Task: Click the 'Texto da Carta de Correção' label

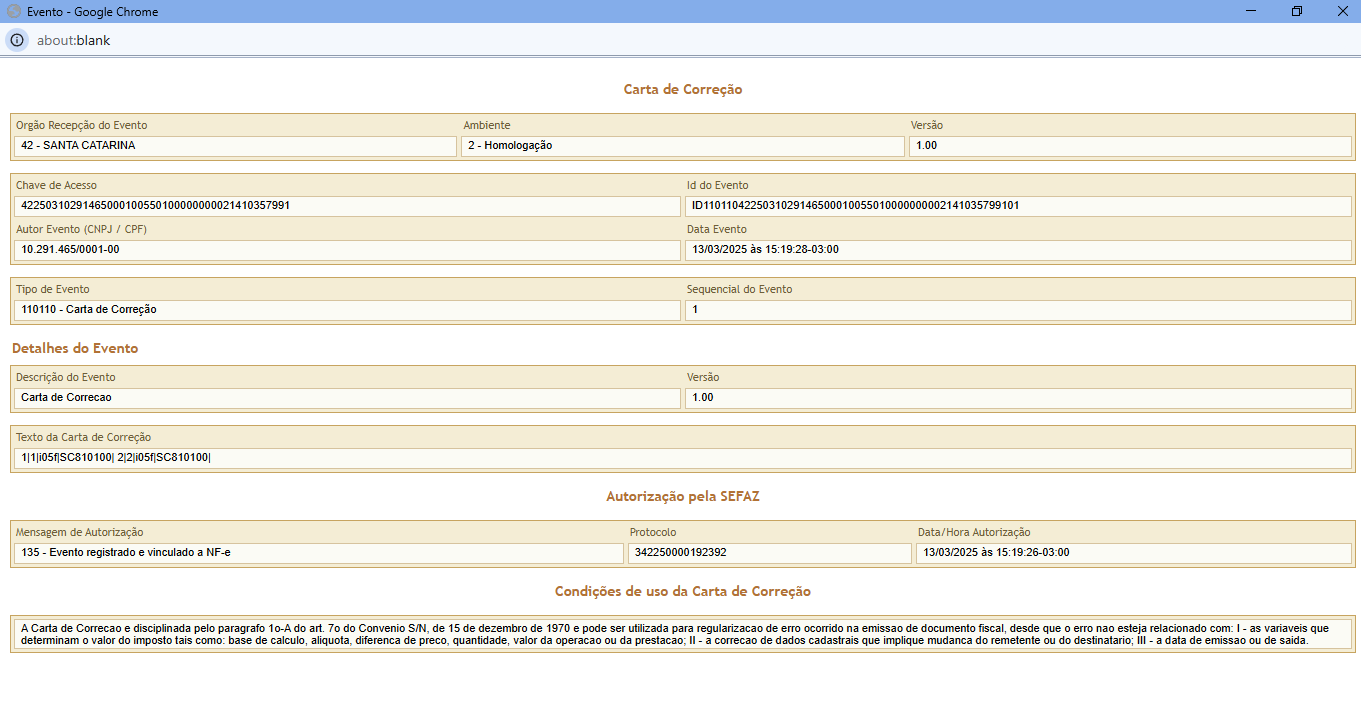Action: click(x=84, y=438)
